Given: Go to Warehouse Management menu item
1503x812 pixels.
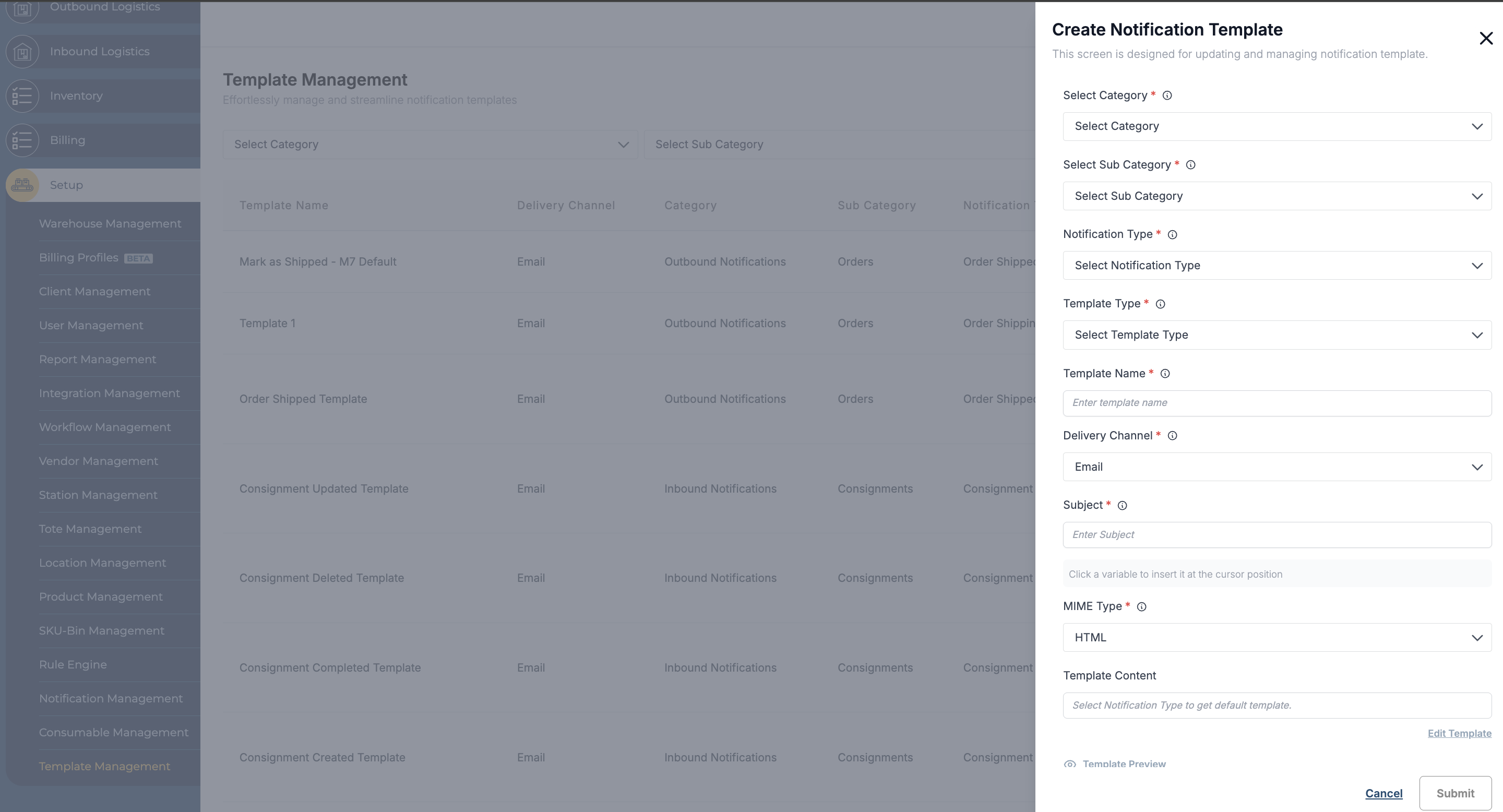Looking at the screenshot, I should 110,224.
